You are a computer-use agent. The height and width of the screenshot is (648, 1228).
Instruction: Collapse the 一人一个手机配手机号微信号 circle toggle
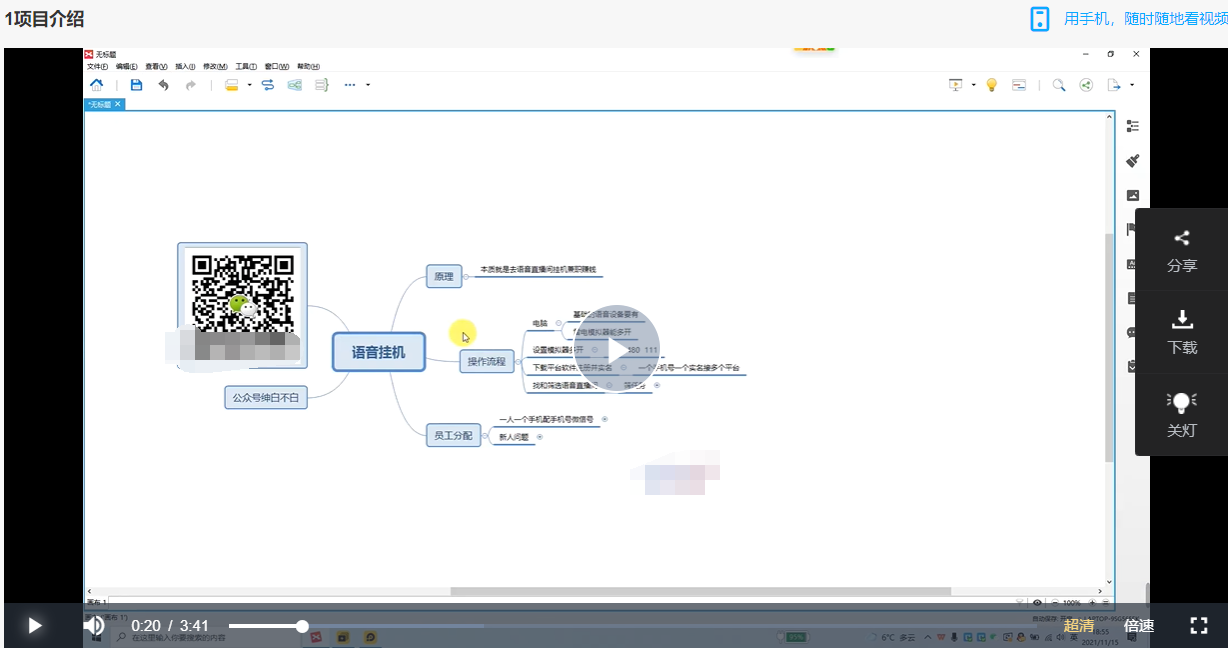[x=605, y=419]
